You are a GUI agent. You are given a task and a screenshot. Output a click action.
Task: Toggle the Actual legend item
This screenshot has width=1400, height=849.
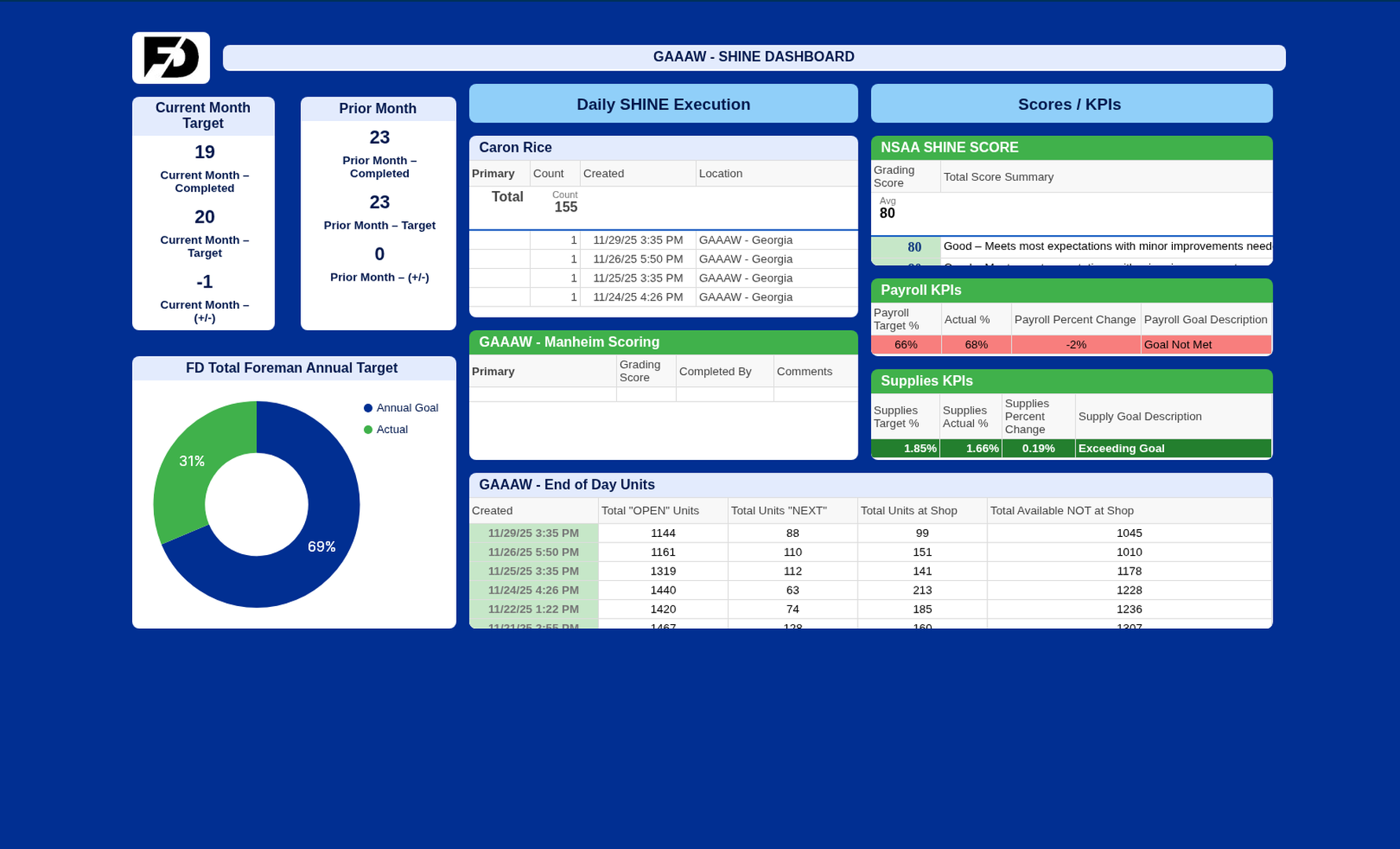[391, 429]
